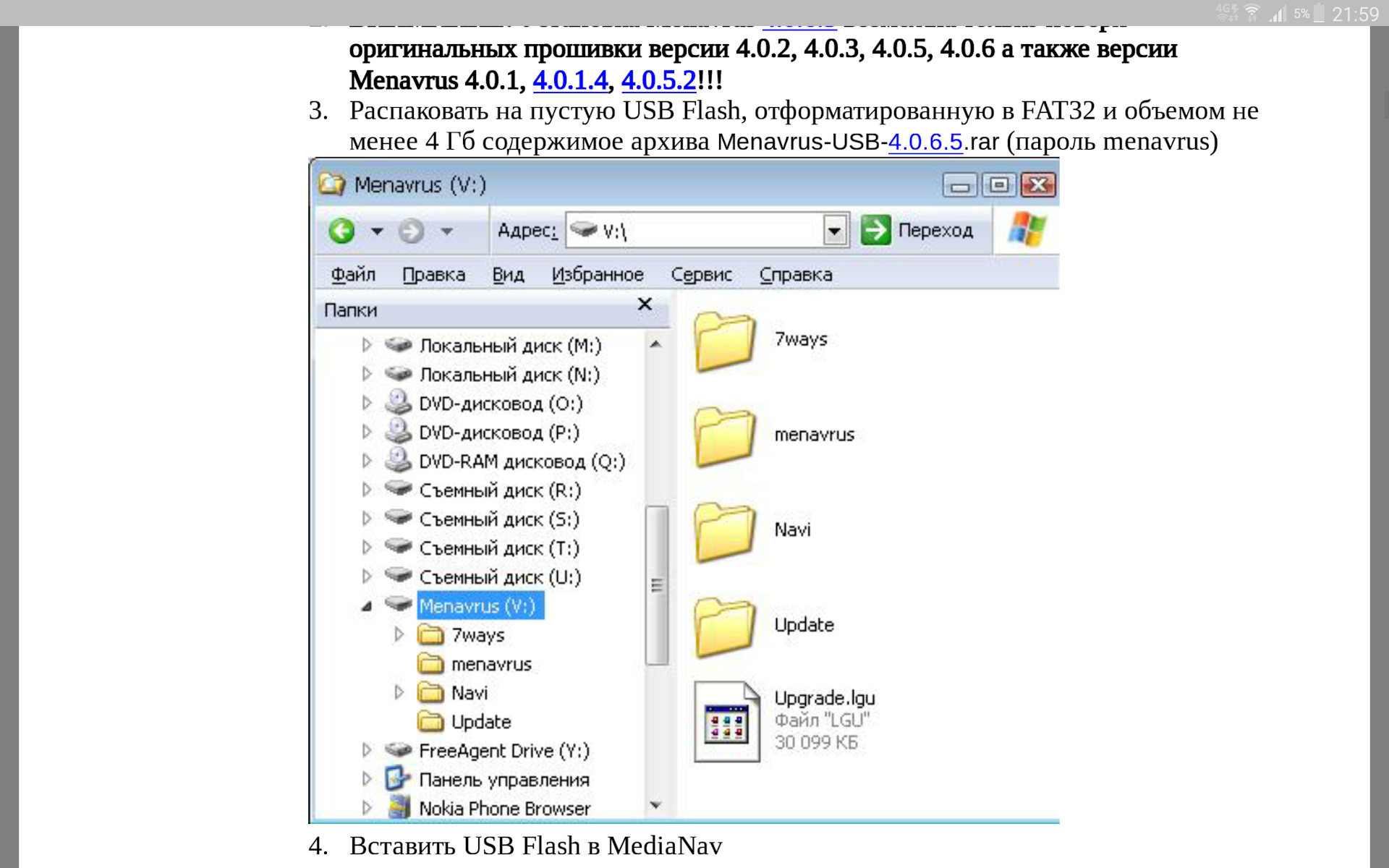This screenshot has width=1389, height=868.
Task: Expand Съемный диск (R:) node
Action: click(x=367, y=490)
